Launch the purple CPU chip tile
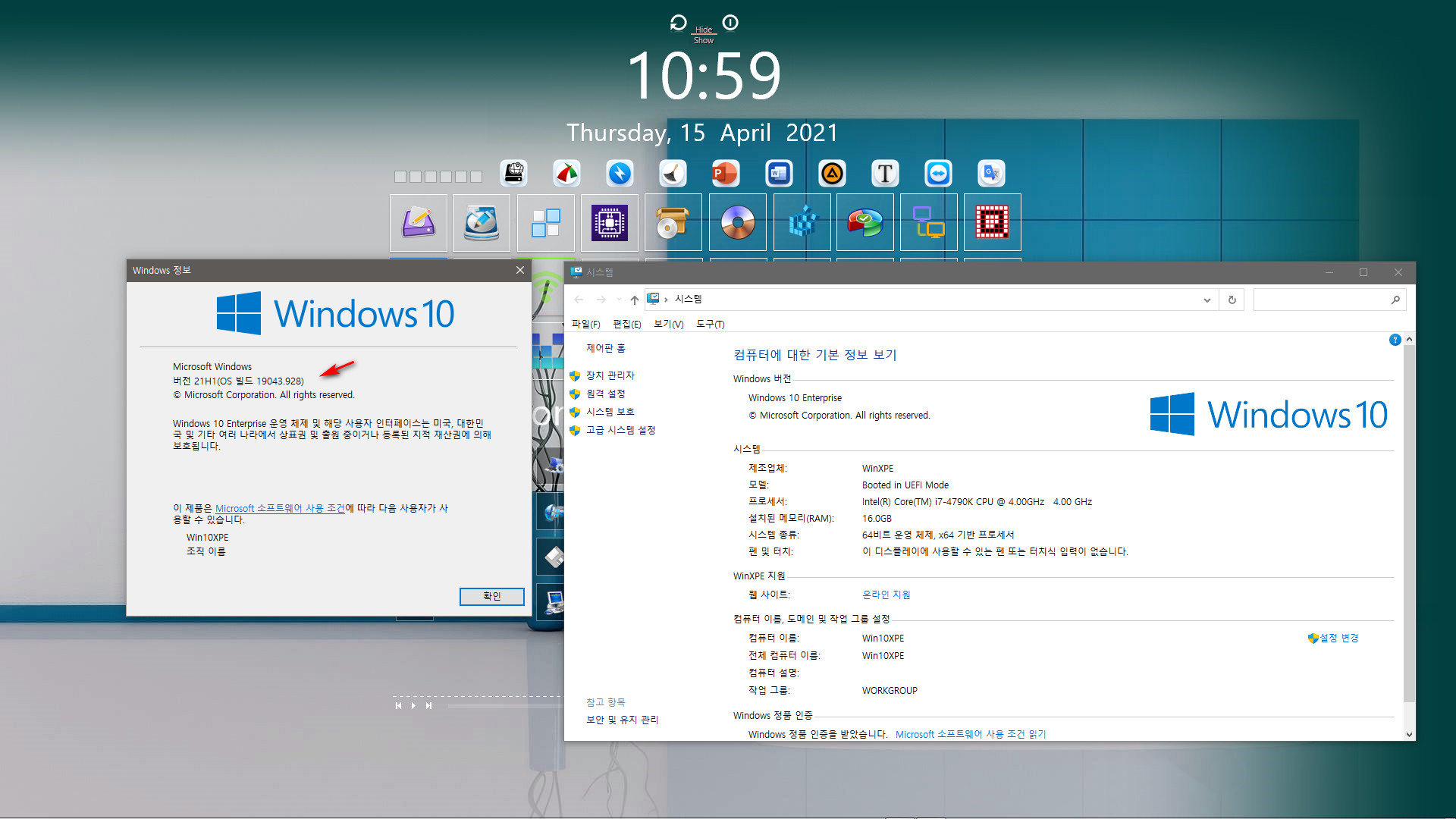Viewport: 1456px width, 819px height. point(610,222)
